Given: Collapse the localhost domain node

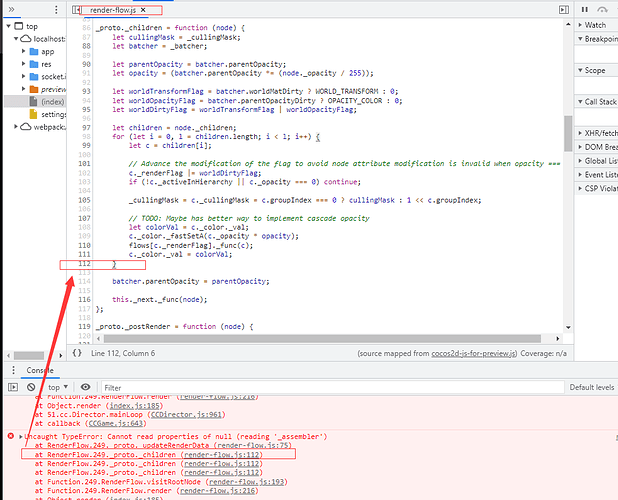Looking at the screenshot, I should click(16, 39).
